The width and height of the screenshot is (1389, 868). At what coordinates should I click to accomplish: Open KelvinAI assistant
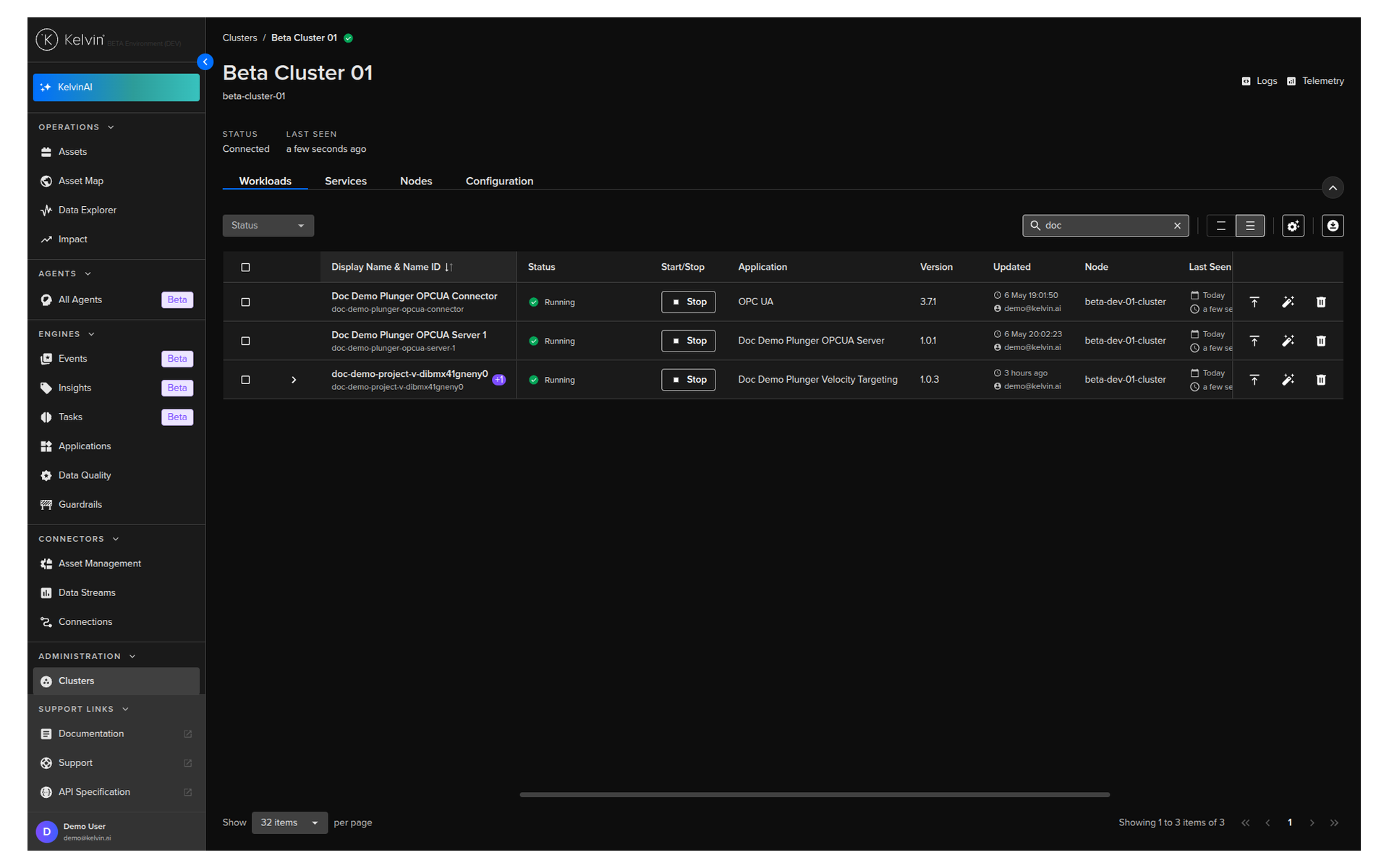click(x=116, y=87)
